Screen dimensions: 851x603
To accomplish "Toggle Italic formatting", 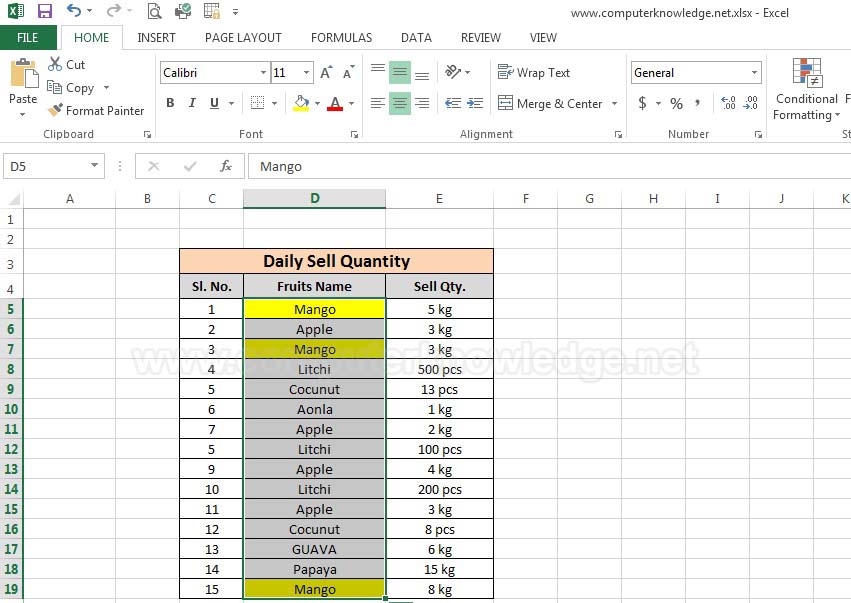I will click(x=192, y=103).
